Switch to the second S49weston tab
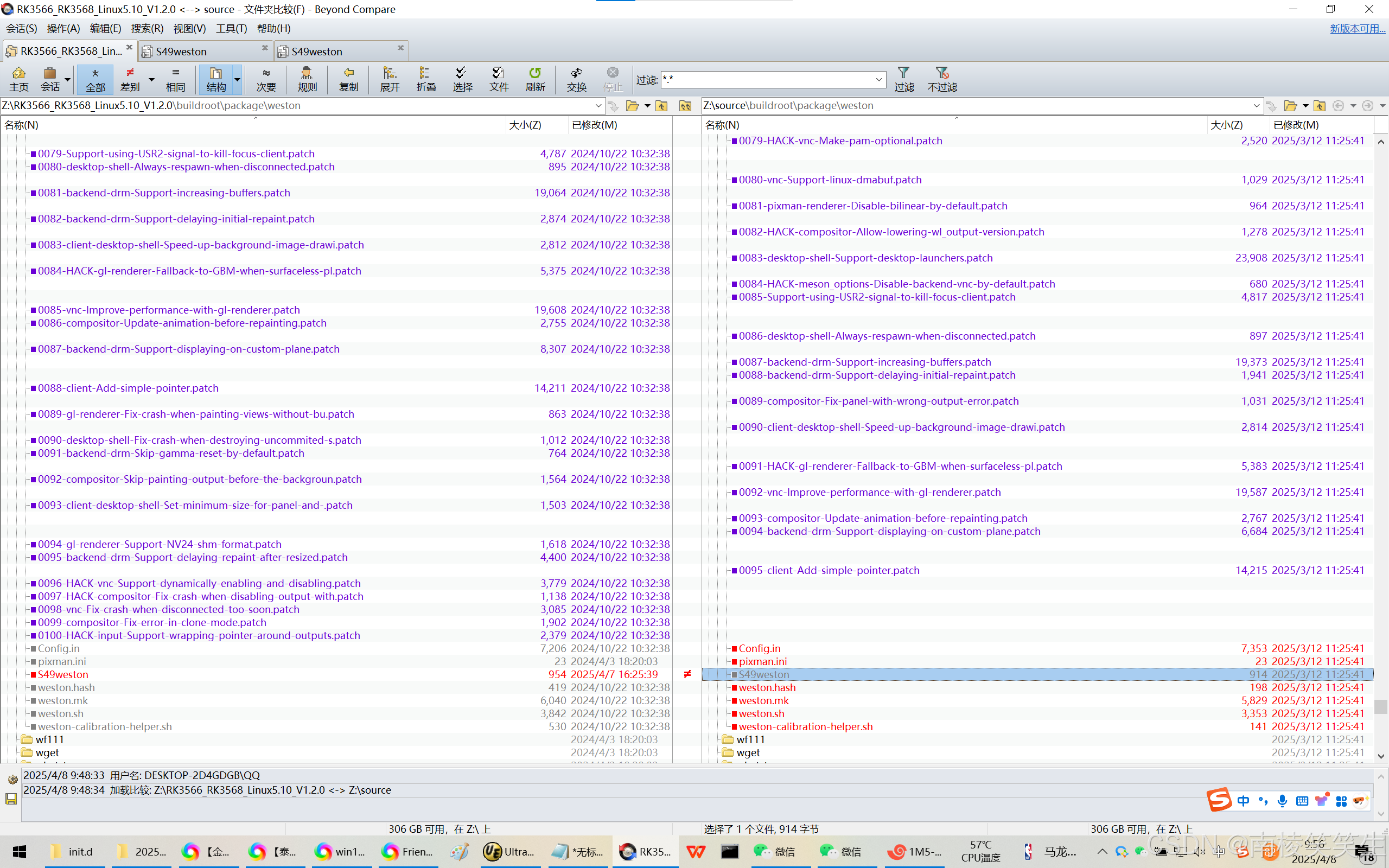 317,51
